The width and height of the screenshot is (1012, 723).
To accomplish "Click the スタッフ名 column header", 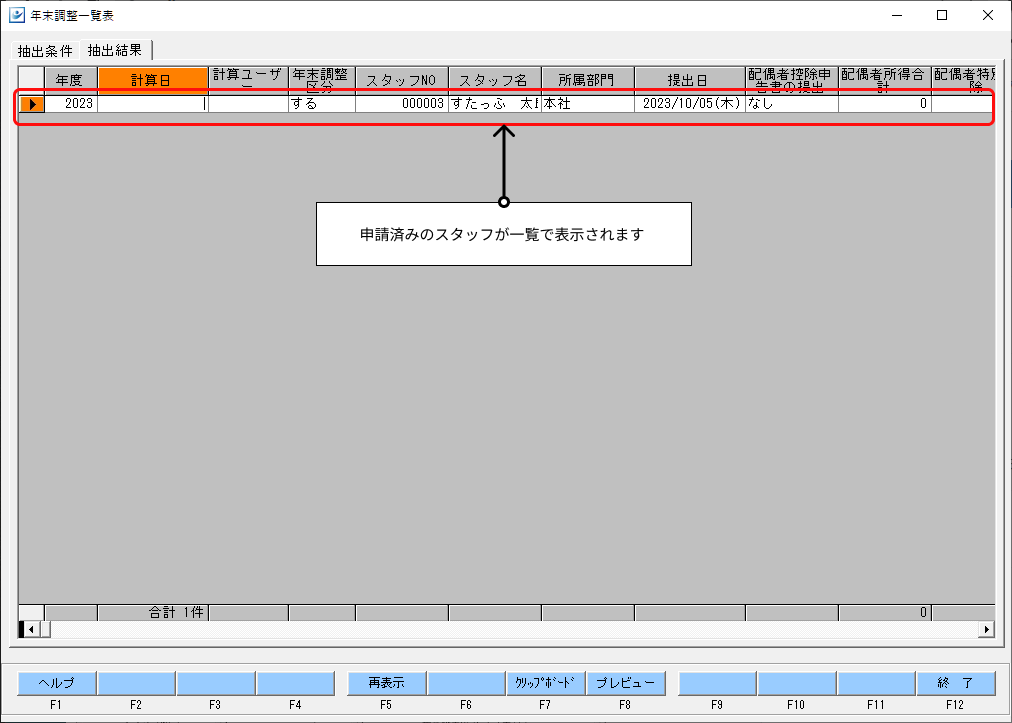I will click(495, 80).
